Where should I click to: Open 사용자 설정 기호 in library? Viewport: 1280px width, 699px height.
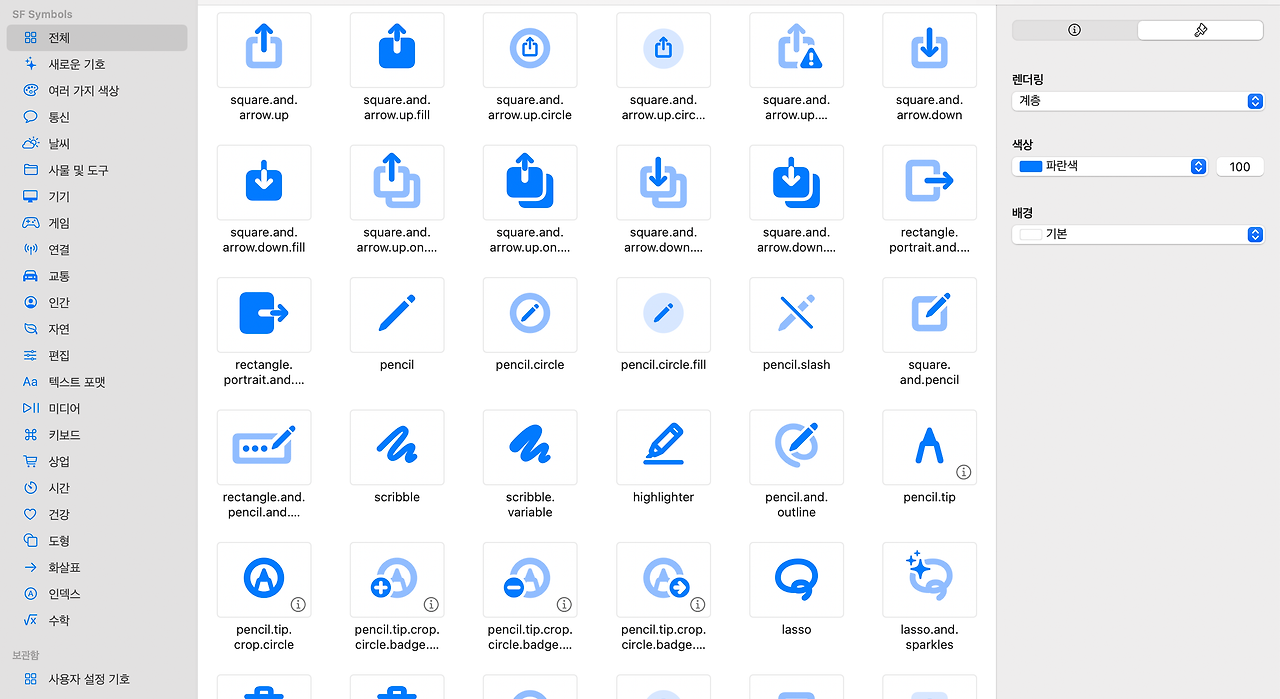[x=97, y=679]
